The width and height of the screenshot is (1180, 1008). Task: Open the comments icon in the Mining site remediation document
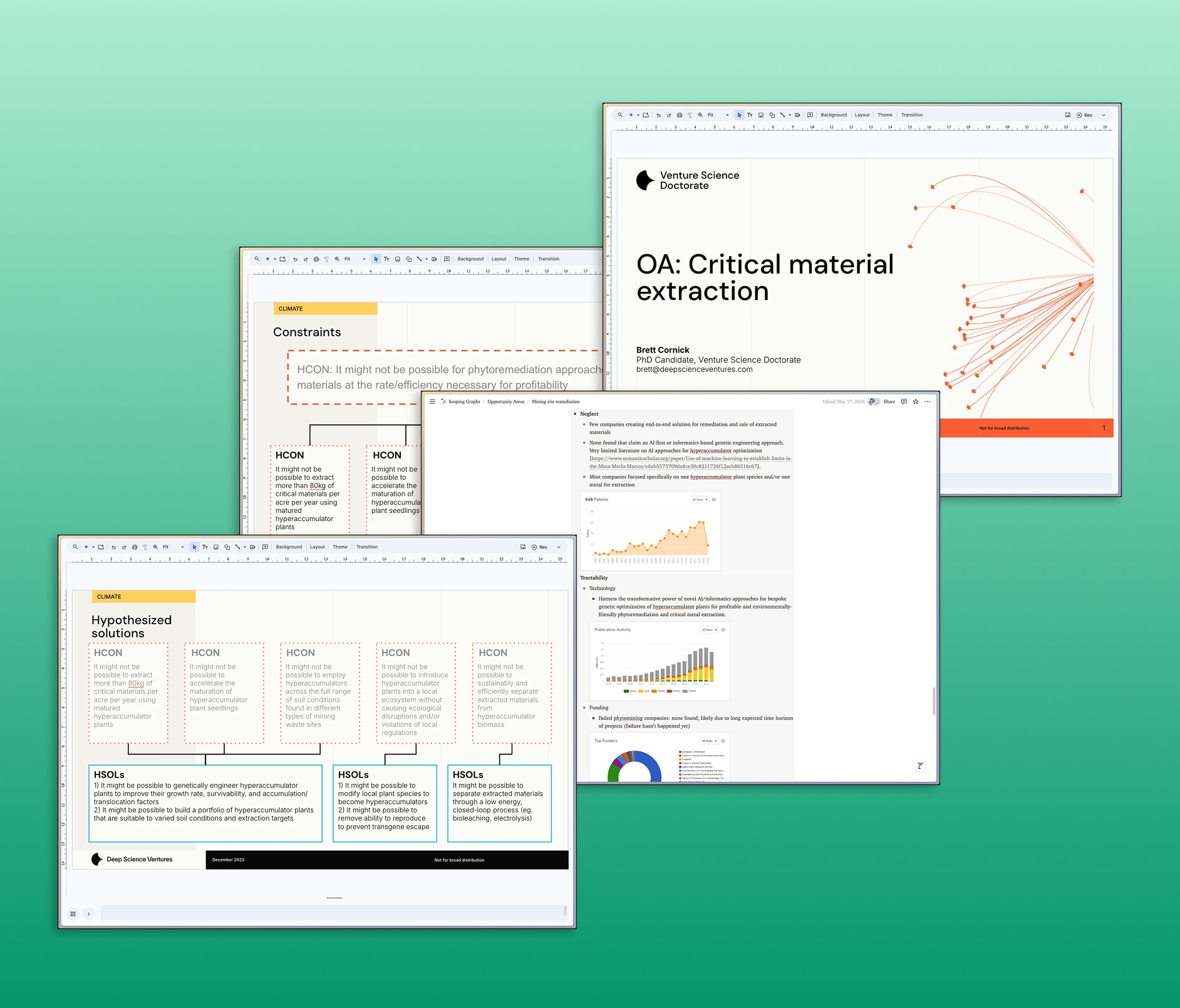tap(904, 402)
